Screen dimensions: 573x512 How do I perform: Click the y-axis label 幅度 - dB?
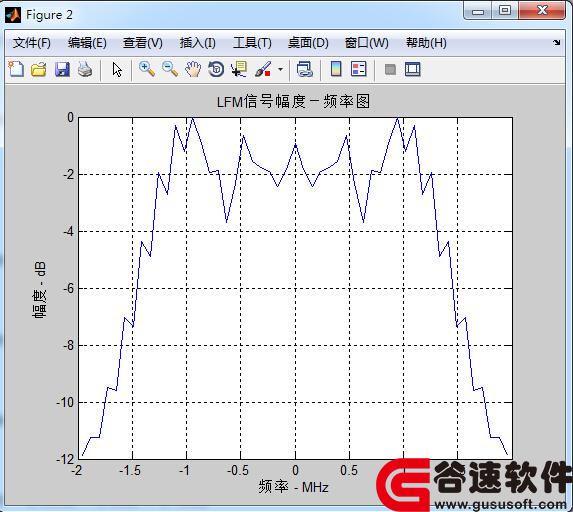click(x=39, y=290)
